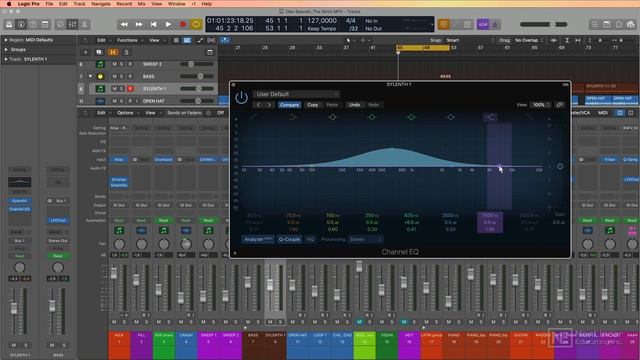This screenshot has height=360, width=640.
Task: Click the duplicate track icon
Action: pyautogui.click(x=99, y=52)
